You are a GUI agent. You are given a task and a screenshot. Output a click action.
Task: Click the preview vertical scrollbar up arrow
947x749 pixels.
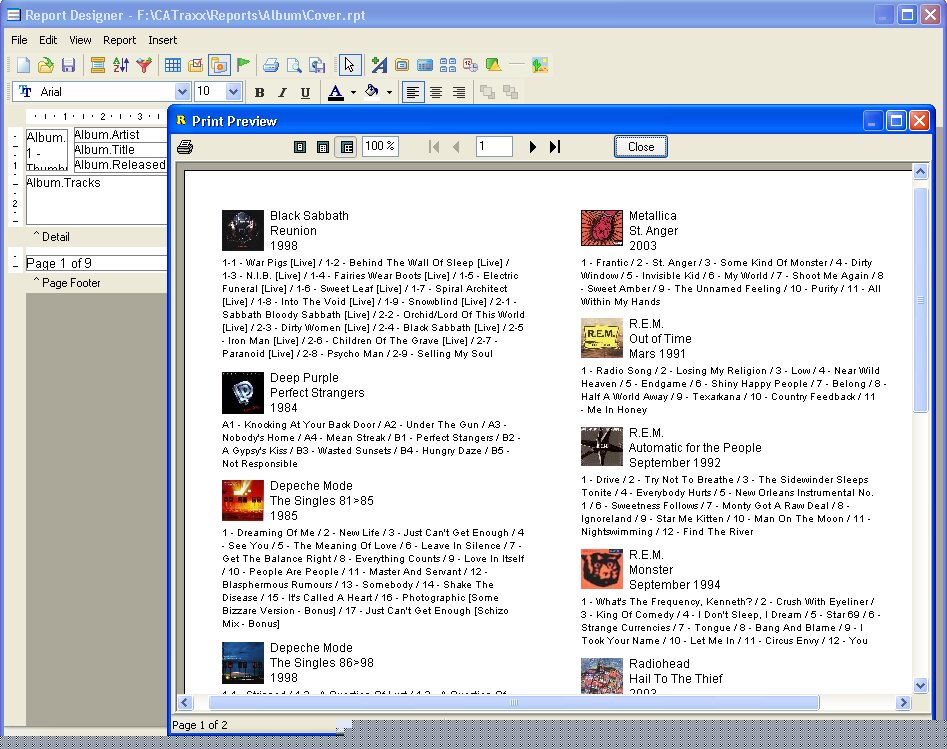(920, 172)
